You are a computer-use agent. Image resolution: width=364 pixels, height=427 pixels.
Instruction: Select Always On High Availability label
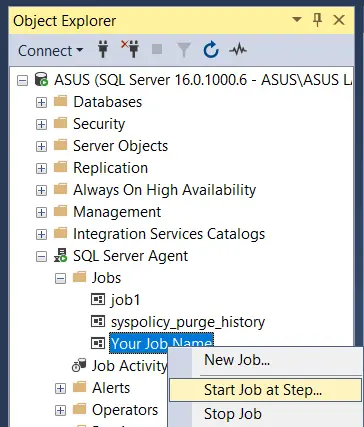[164, 190]
